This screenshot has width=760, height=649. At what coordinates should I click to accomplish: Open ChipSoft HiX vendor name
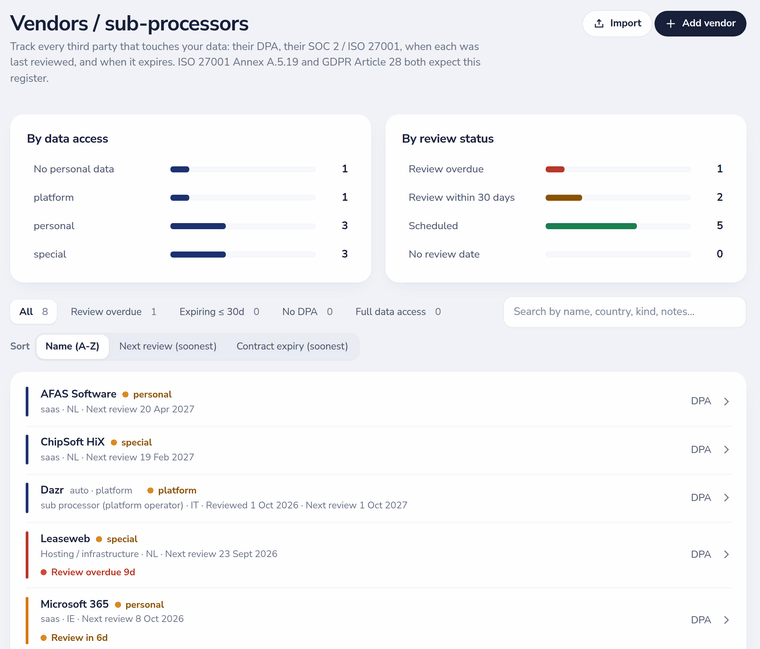pyautogui.click(x=72, y=442)
